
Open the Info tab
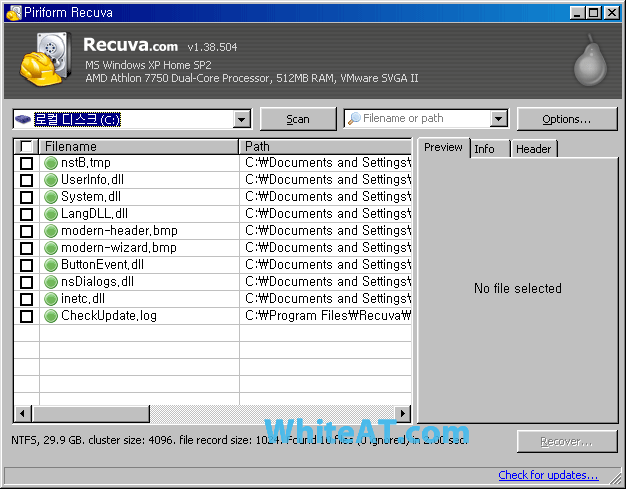click(489, 149)
